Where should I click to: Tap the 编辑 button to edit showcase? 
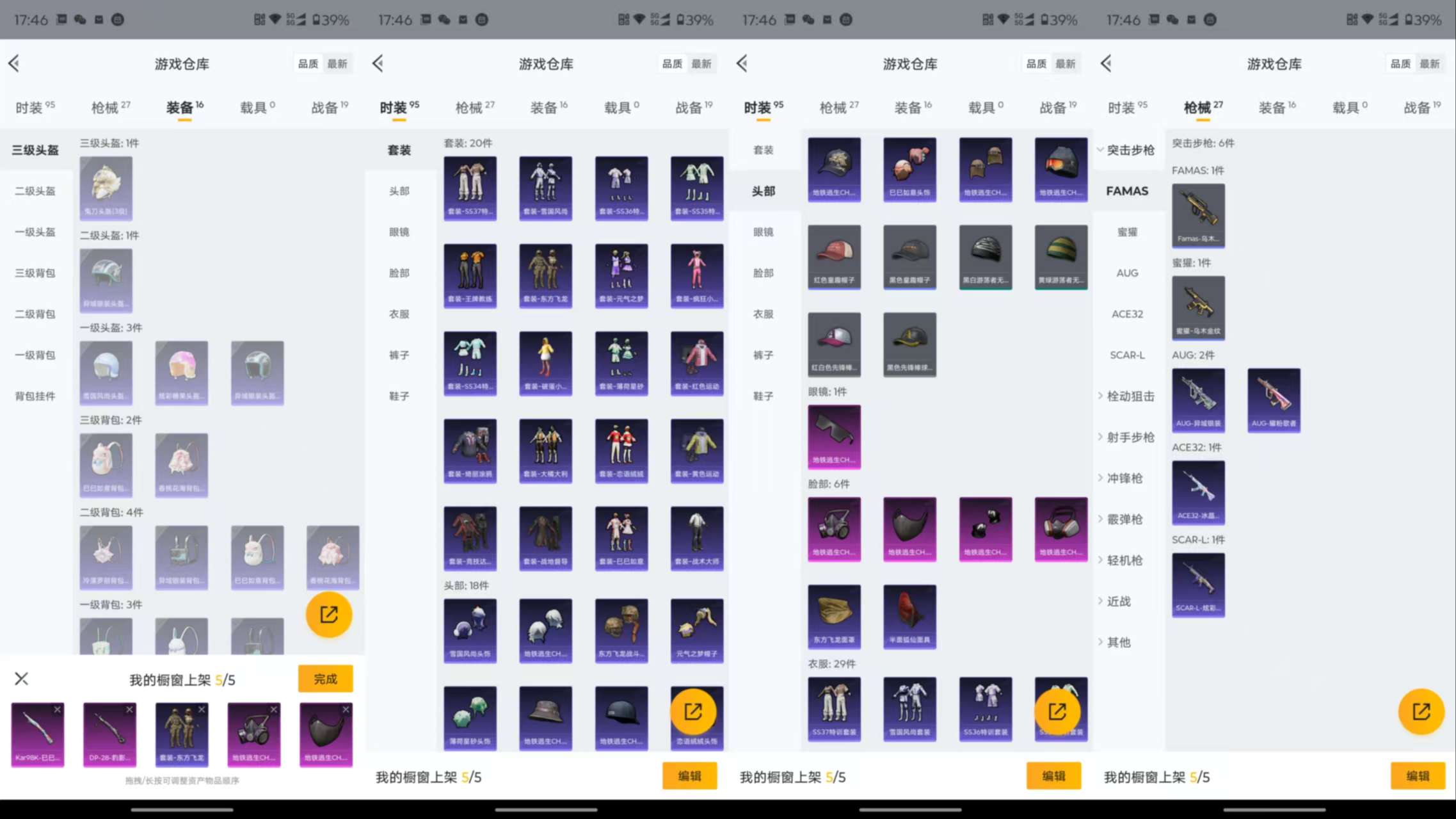[689, 775]
